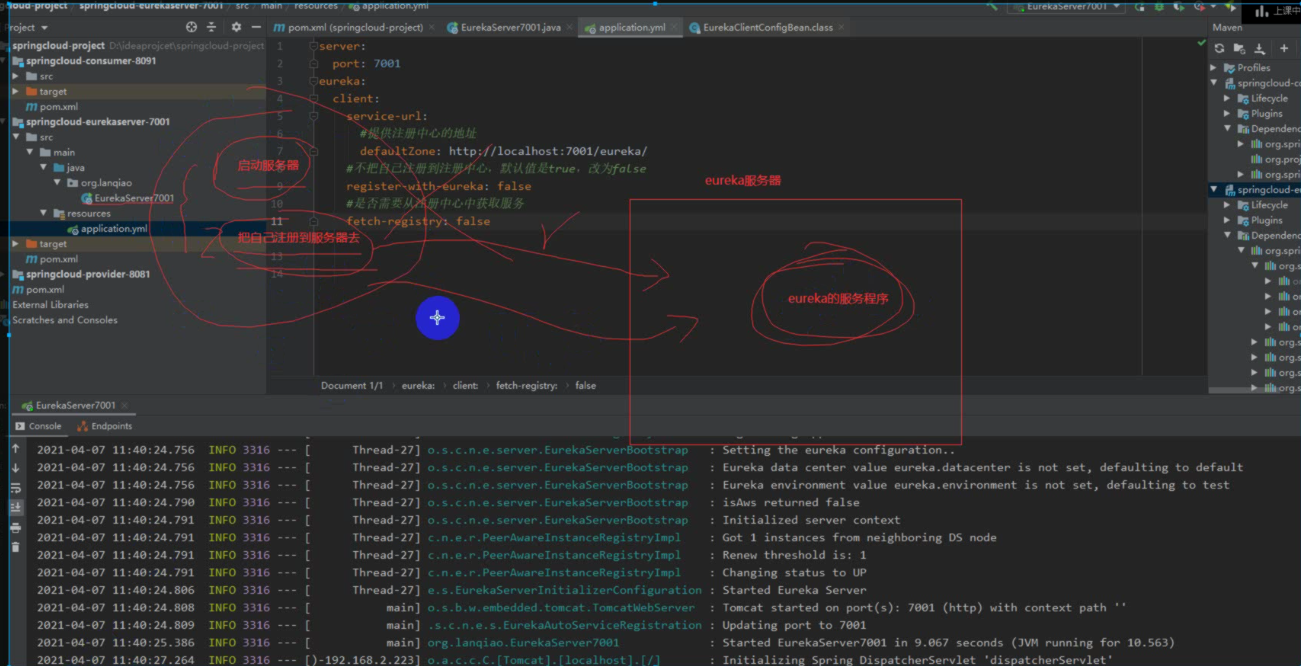Collapse the main folder arrow
This screenshot has height=666, width=1301.
point(30,153)
